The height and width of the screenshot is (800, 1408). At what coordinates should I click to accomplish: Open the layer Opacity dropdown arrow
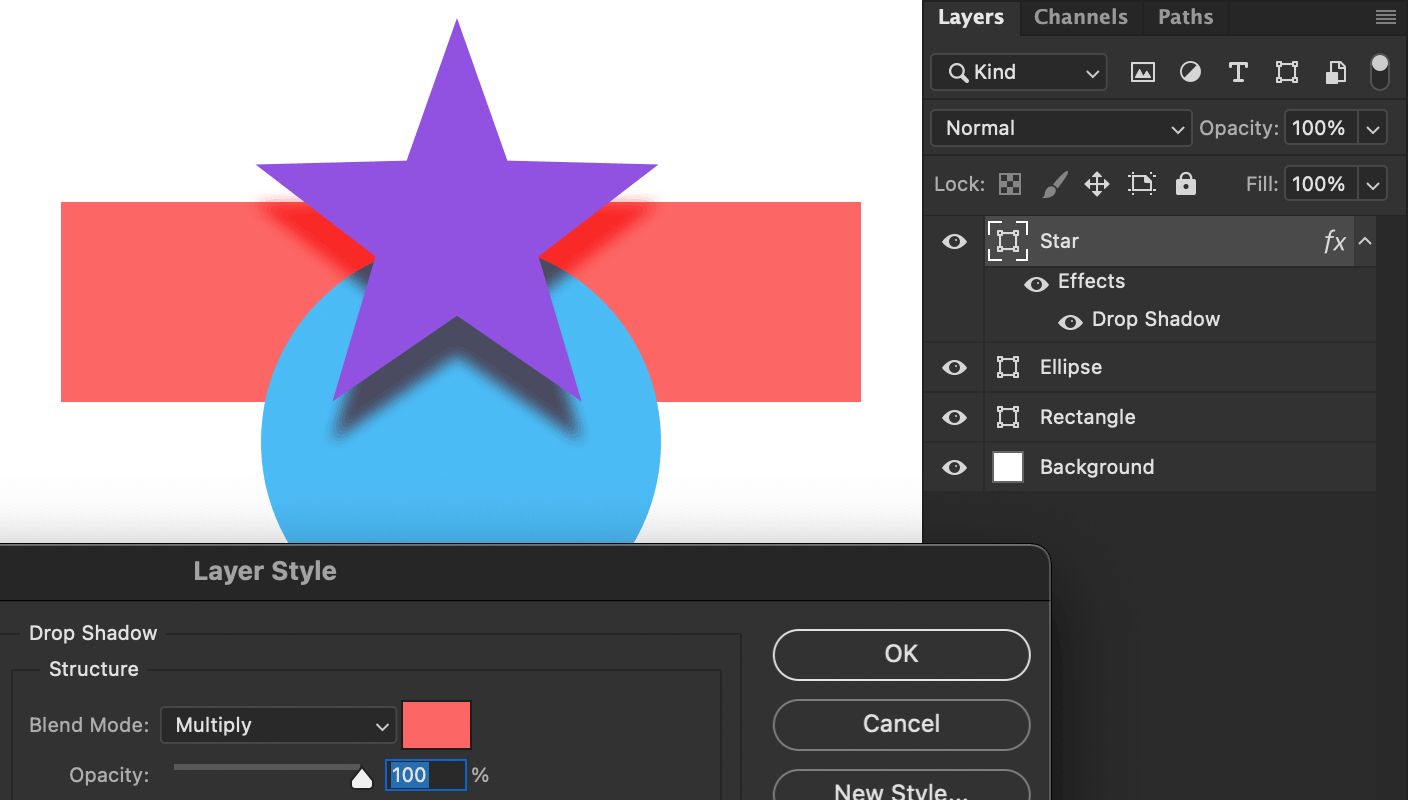click(1373, 128)
